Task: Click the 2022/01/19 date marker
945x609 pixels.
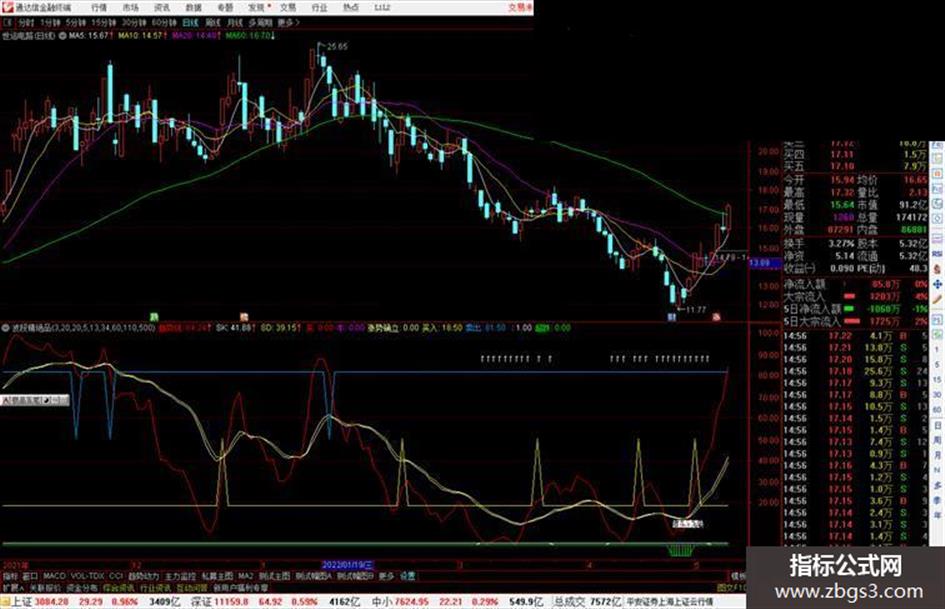Action: (x=348, y=565)
